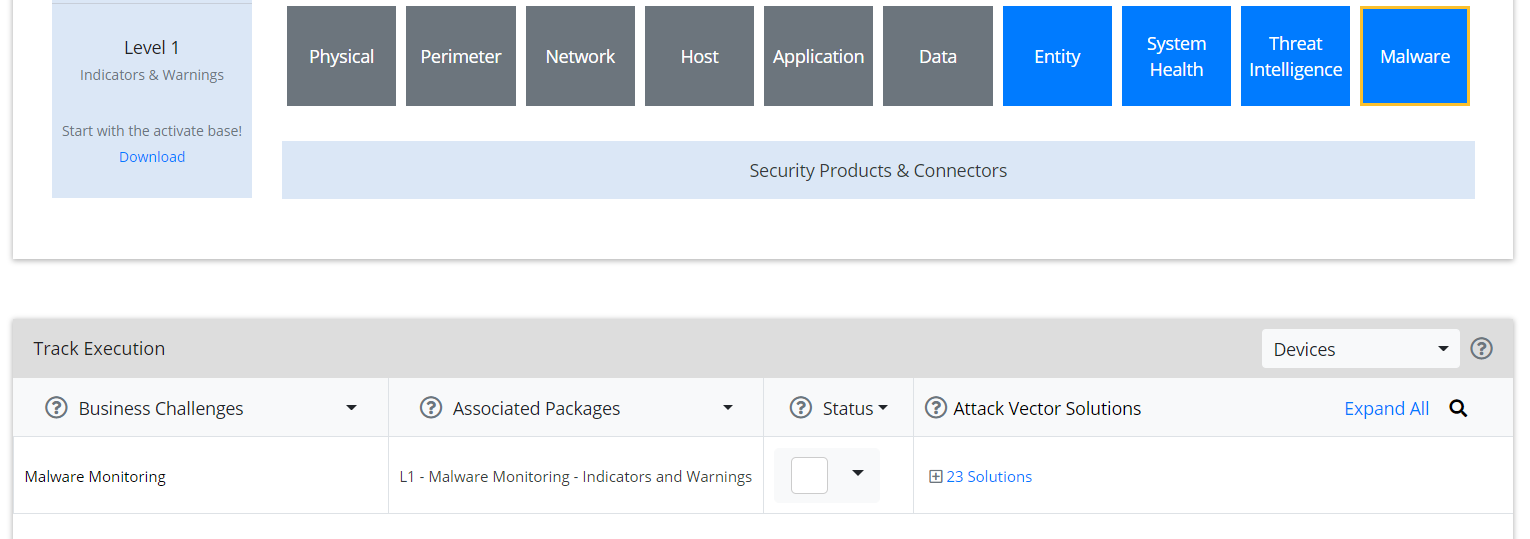Image resolution: width=1530 pixels, height=539 pixels.
Task: Click the Malware Monitoring status color box
Action: pyautogui.click(x=809, y=475)
